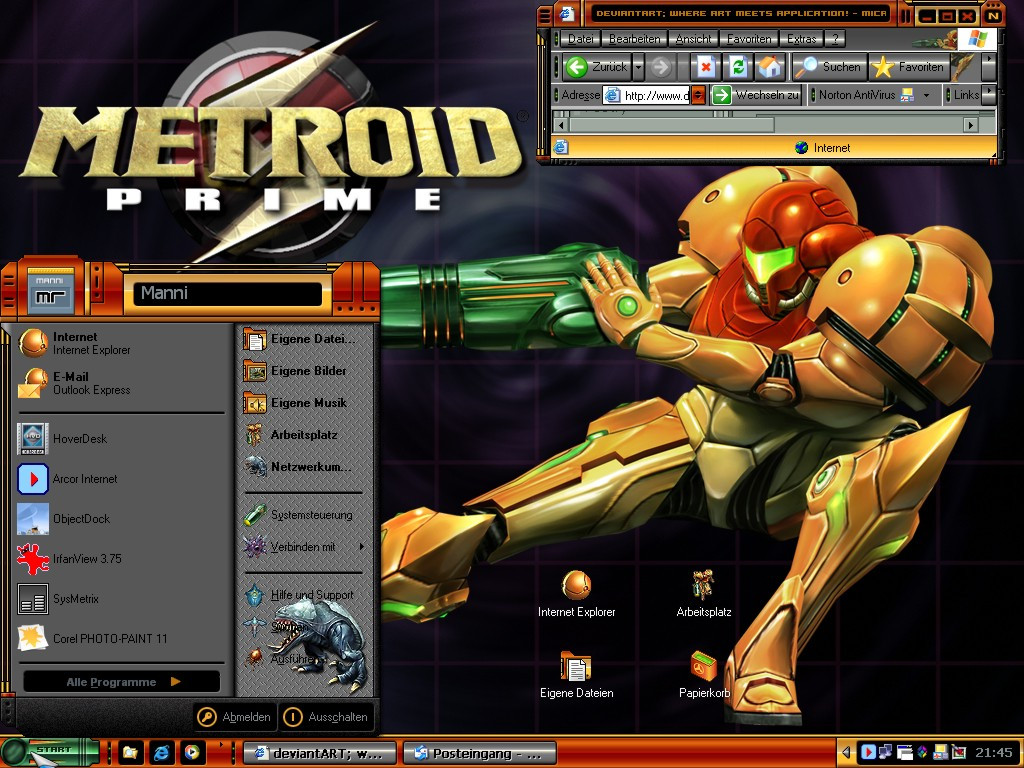
Task: Select the Papierkorb desktop icon
Action: click(x=704, y=675)
